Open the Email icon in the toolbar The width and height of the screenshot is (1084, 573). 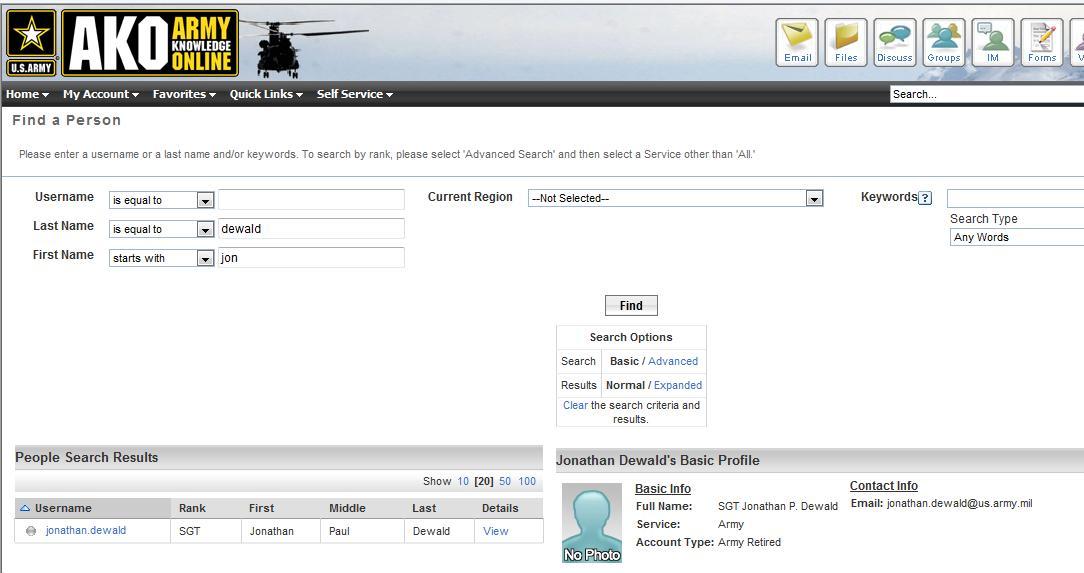pos(797,43)
